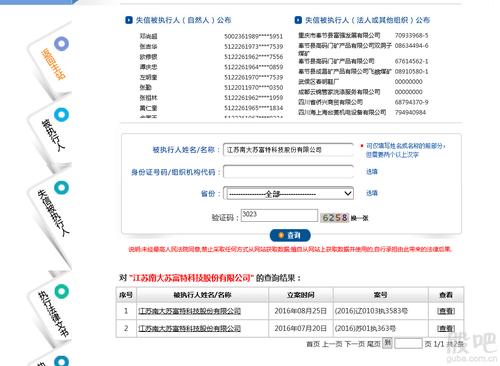Screen dimensions: 500x366
Task: Select organization code 08910580-1
Action: 411,71
